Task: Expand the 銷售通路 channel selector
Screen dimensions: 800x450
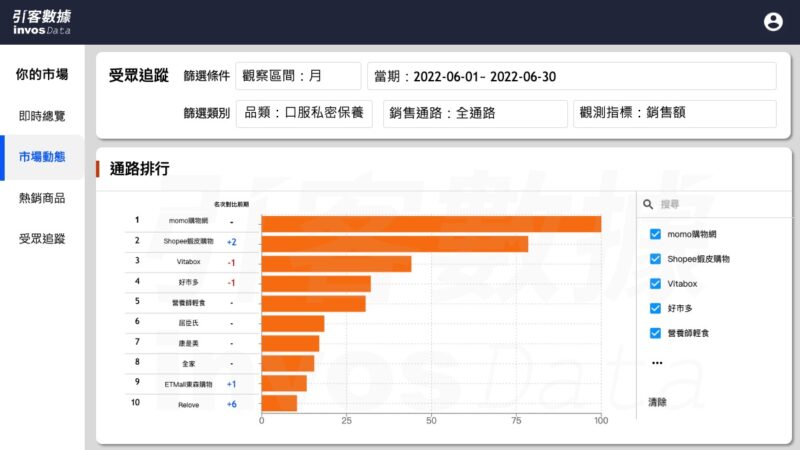Action: [474, 114]
